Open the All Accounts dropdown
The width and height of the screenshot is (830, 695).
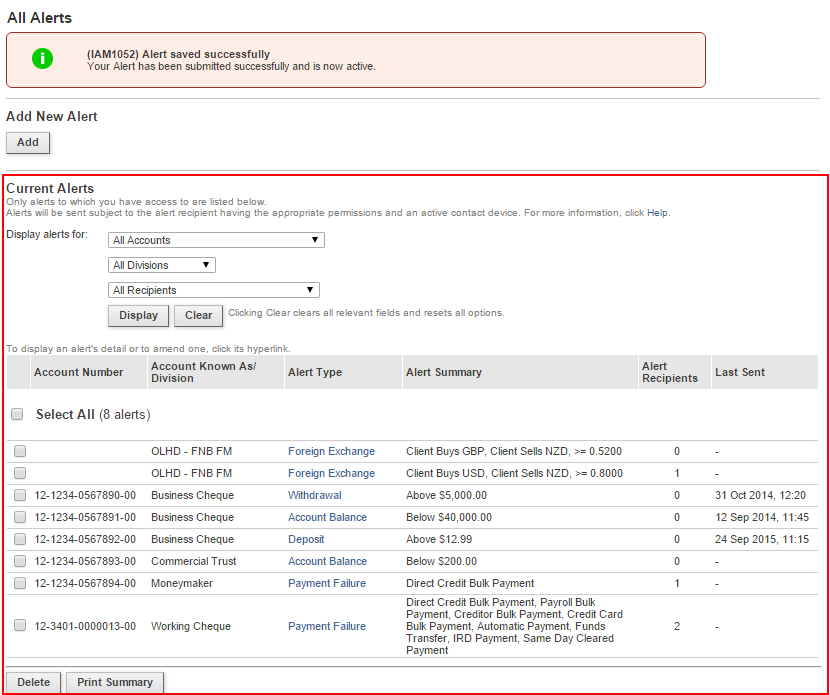coord(216,240)
